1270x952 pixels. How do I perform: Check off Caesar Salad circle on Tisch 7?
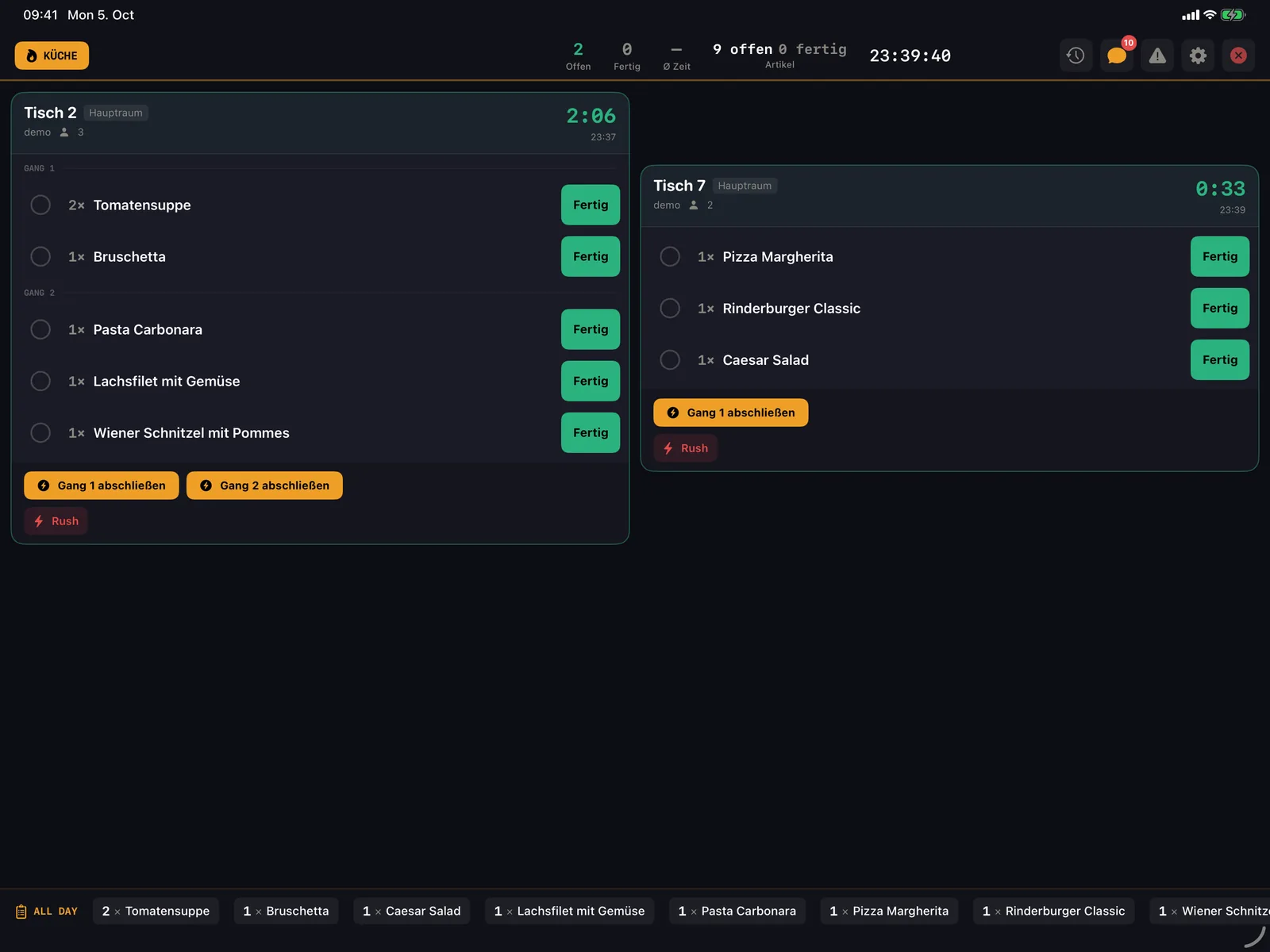pos(670,359)
